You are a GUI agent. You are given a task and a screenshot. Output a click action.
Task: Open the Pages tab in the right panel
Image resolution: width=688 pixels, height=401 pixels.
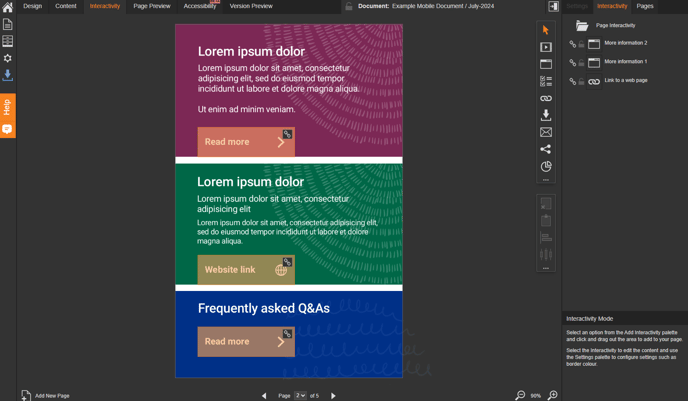click(645, 6)
